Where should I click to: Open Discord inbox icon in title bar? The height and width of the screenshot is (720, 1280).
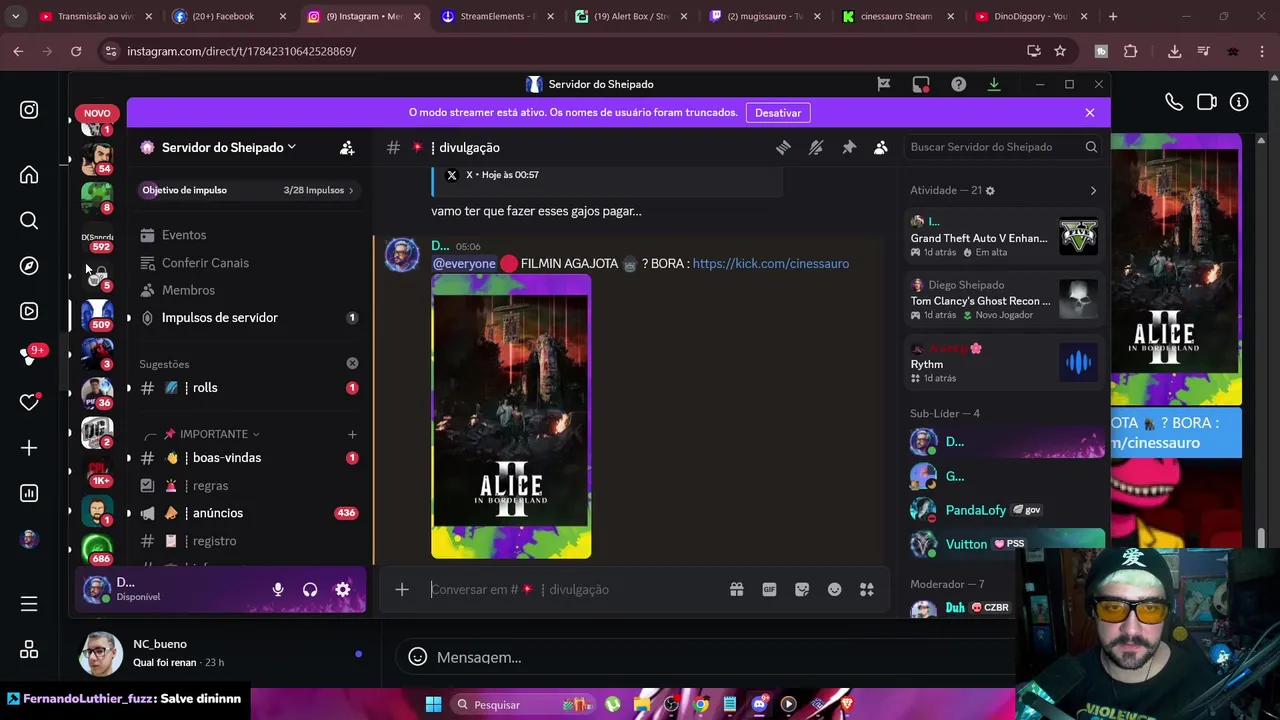point(921,84)
